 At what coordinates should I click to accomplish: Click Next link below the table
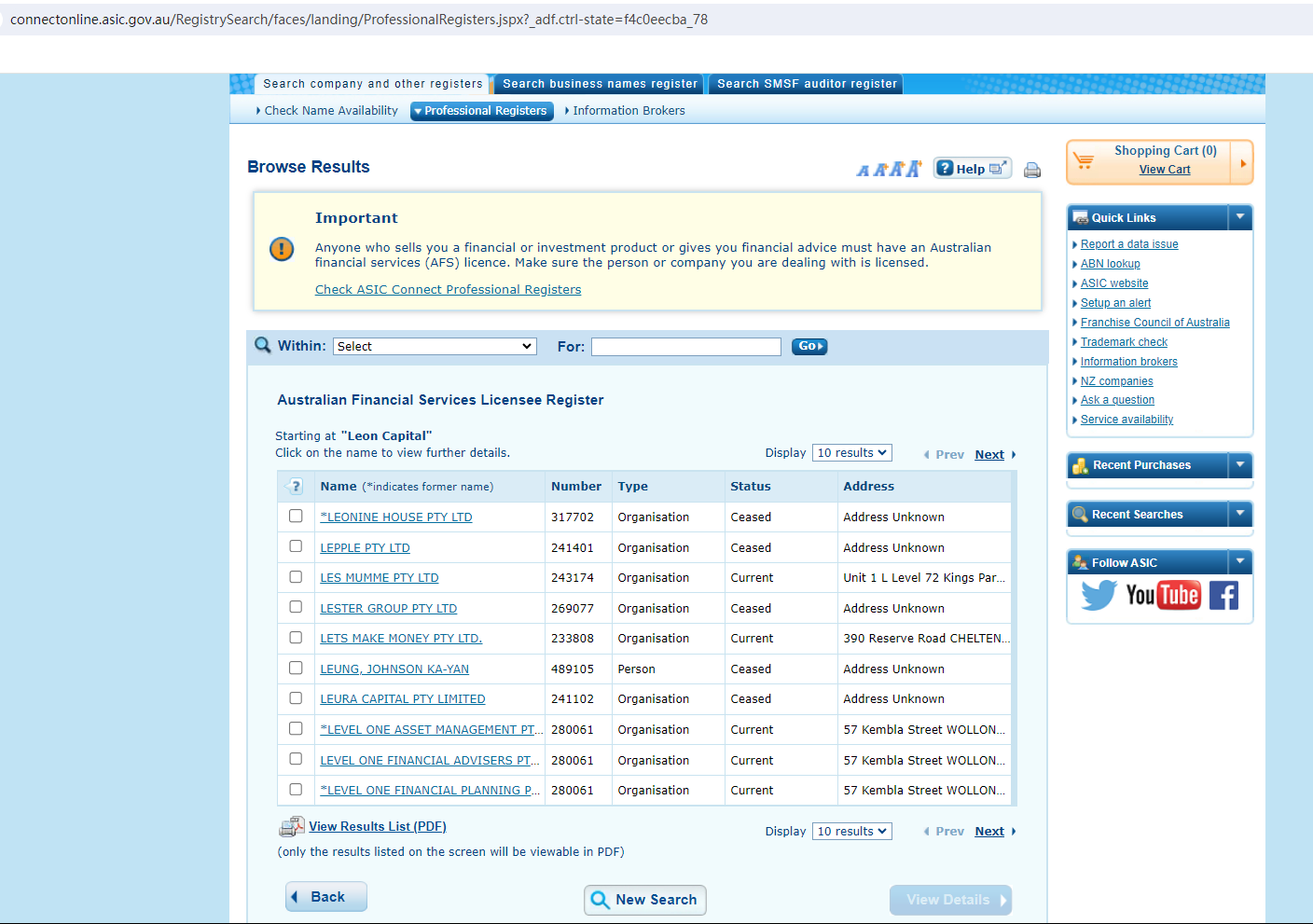click(x=989, y=832)
